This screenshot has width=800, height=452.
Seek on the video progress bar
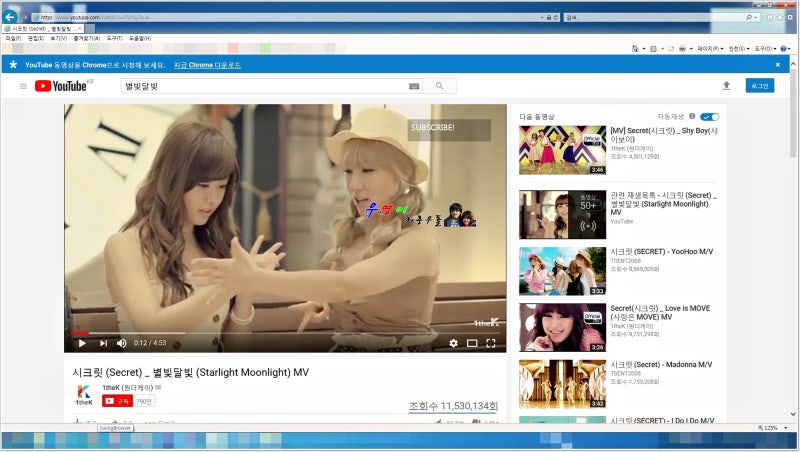286,333
